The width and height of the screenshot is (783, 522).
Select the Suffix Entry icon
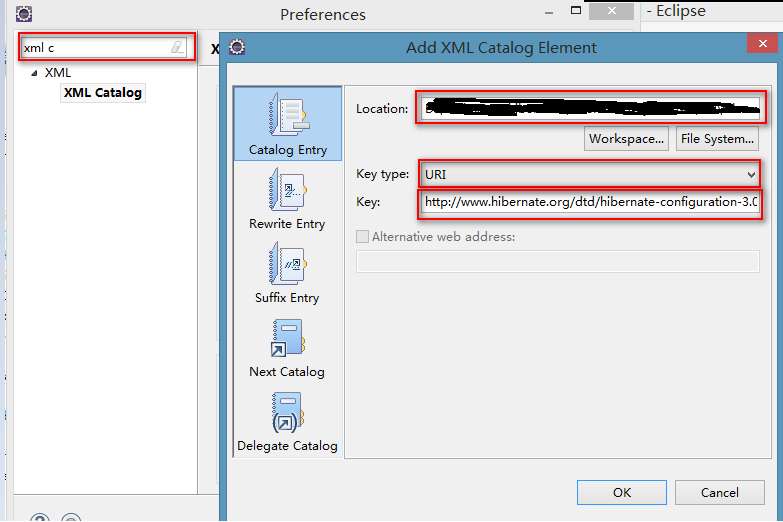(287, 263)
